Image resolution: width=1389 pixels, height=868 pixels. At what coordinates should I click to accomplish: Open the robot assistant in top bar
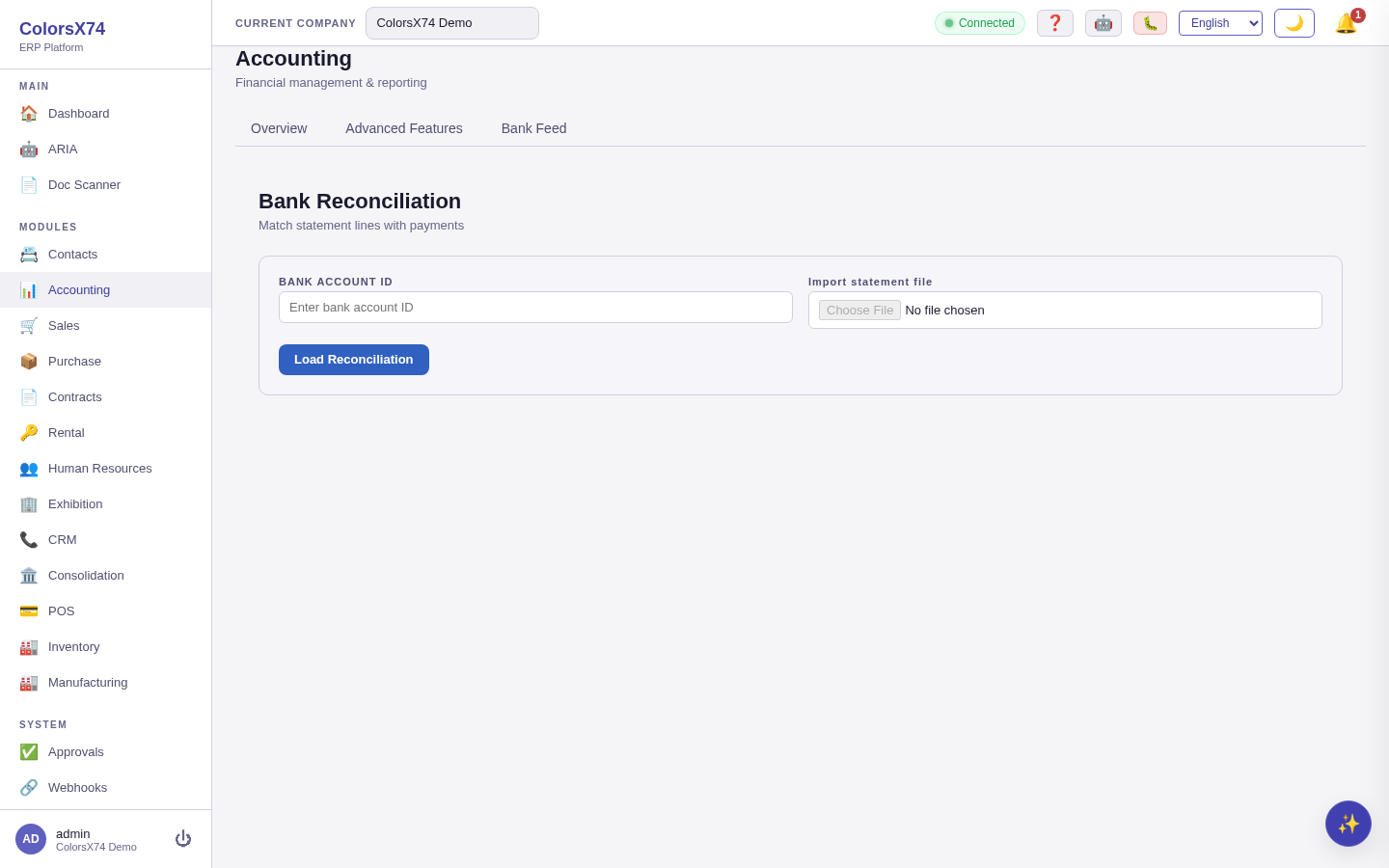[x=1103, y=23]
